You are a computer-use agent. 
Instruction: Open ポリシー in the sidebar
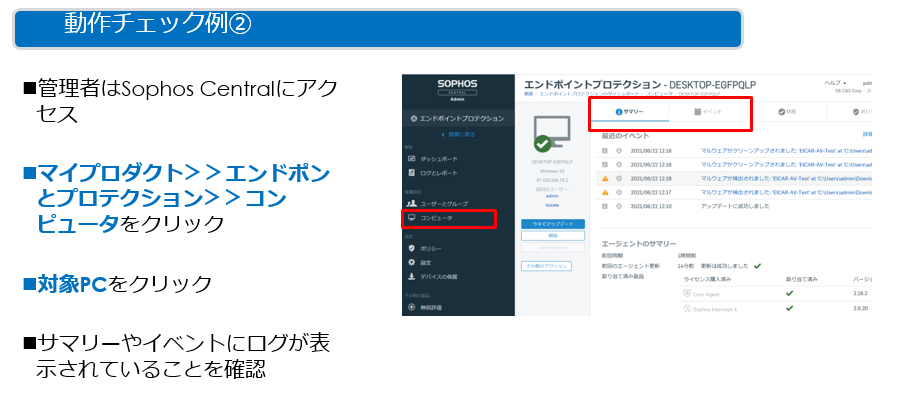[430, 248]
